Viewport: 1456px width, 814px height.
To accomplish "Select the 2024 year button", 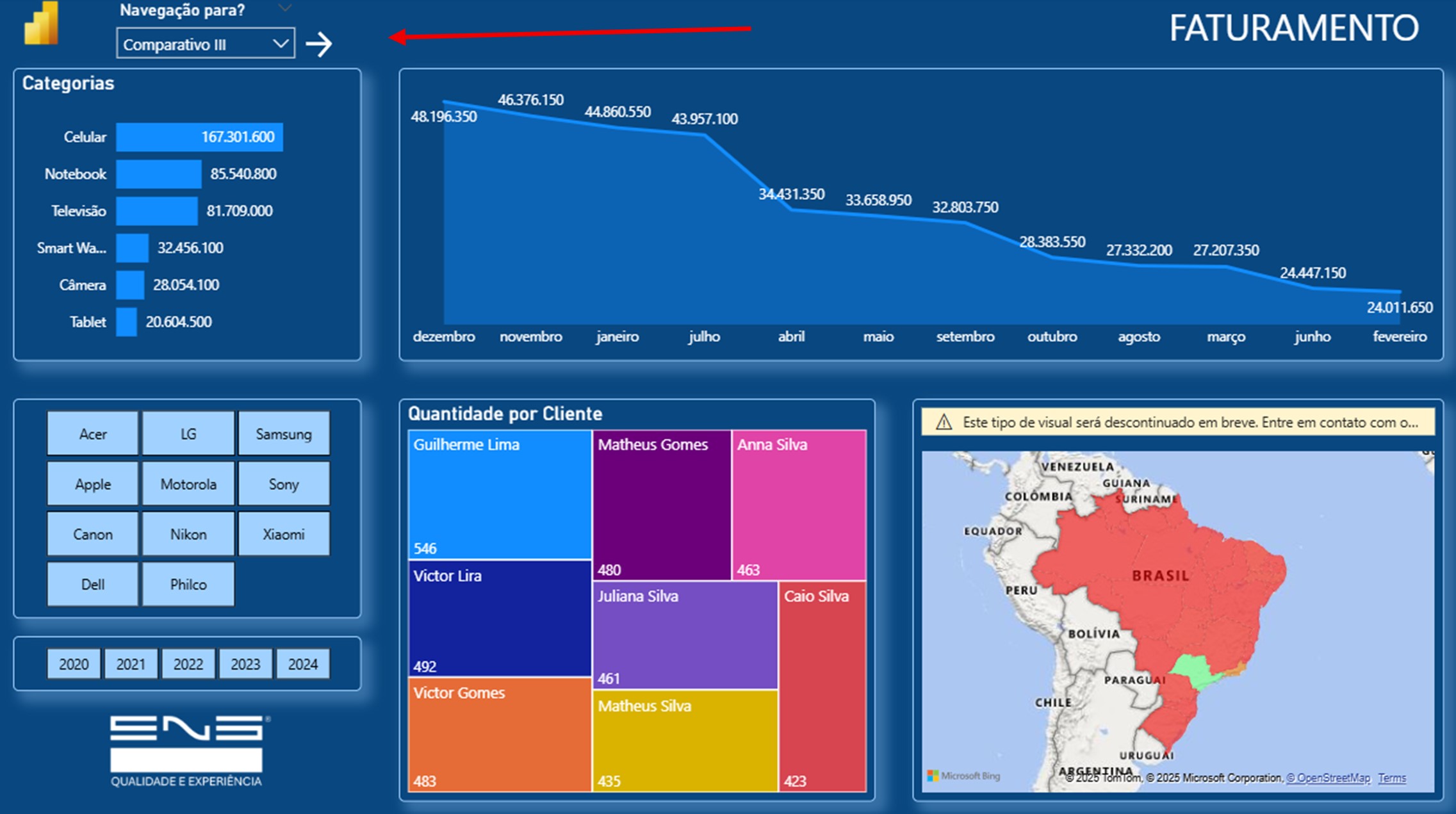I will [x=302, y=664].
